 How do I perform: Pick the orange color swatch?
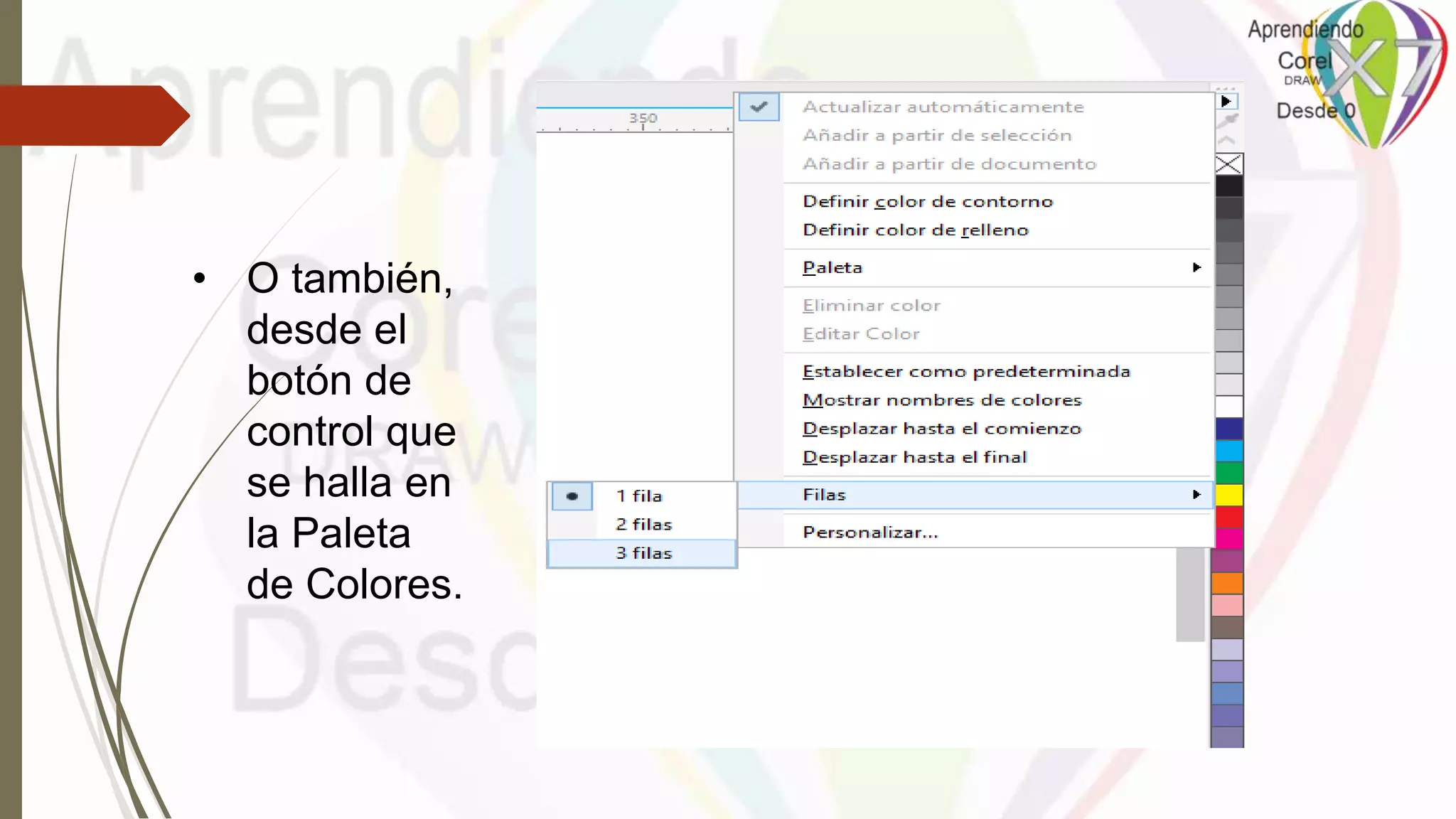[x=1227, y=583]
